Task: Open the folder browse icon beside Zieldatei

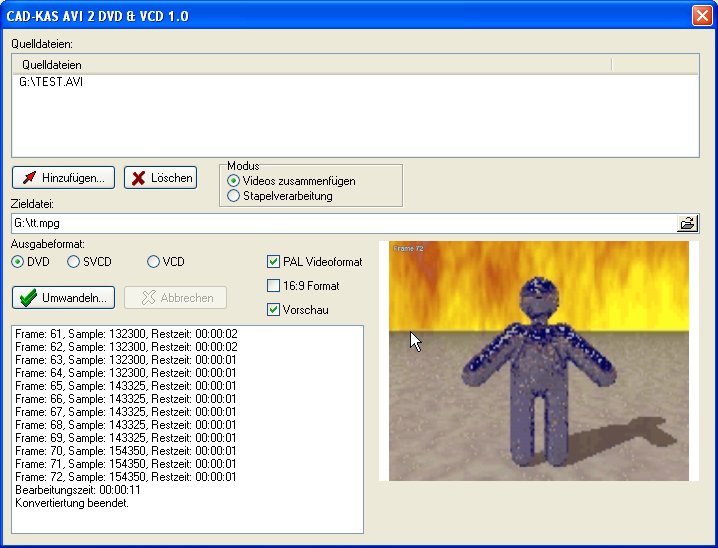Action: click(687, 223)
